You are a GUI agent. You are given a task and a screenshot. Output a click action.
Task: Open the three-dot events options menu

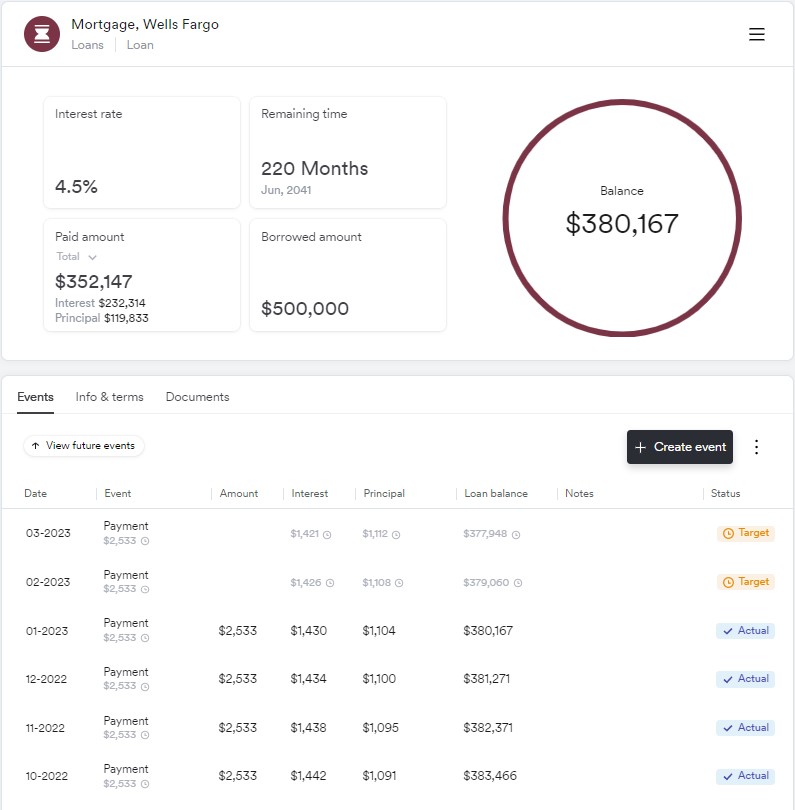click(756, 447)
